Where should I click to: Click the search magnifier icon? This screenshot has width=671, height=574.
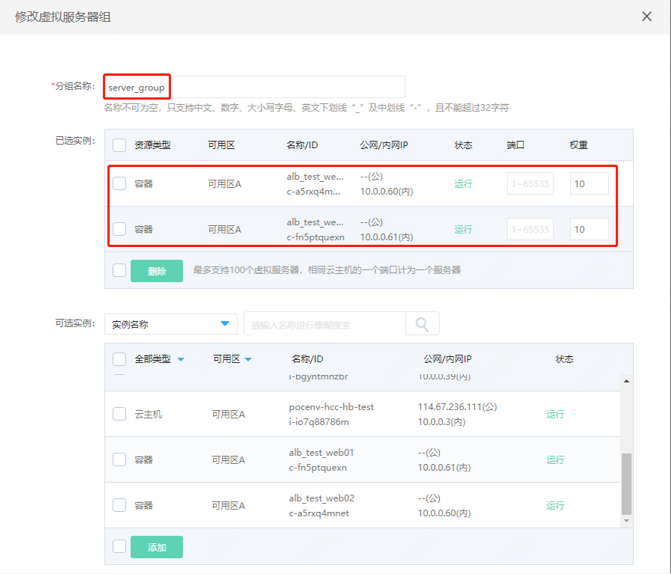coord(422,324)
